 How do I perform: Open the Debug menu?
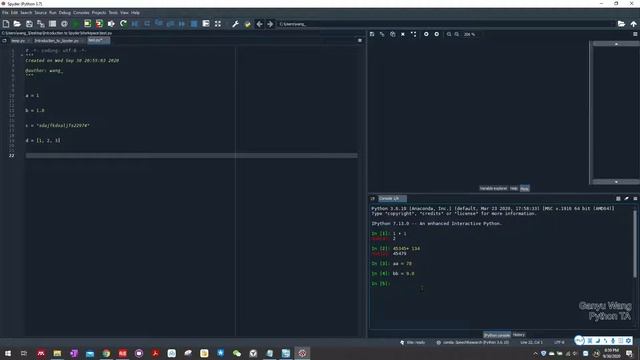point(64,13)
